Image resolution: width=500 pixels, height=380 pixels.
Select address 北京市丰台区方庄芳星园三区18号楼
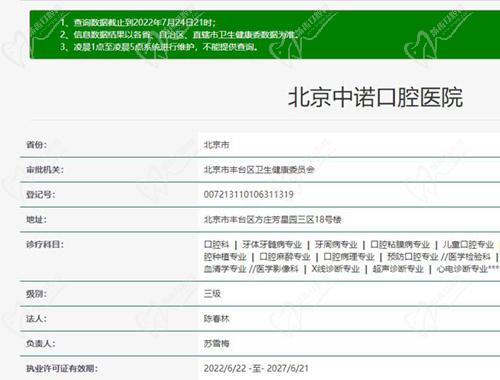272,219
